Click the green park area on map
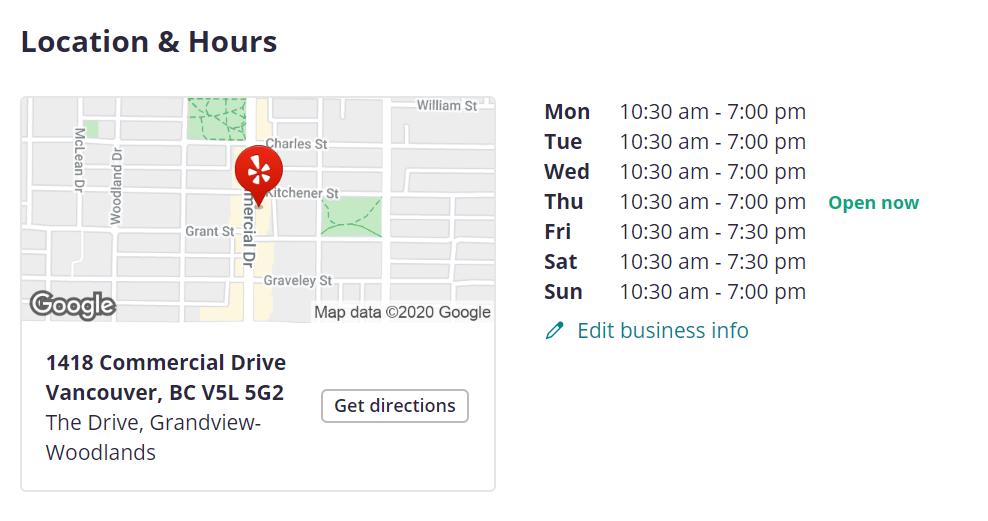 point(350,215)
